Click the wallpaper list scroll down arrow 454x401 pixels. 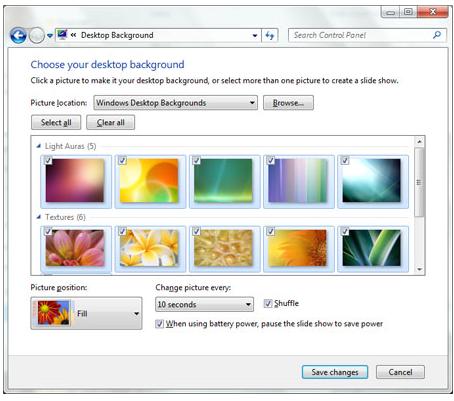[x=419, y=269]
